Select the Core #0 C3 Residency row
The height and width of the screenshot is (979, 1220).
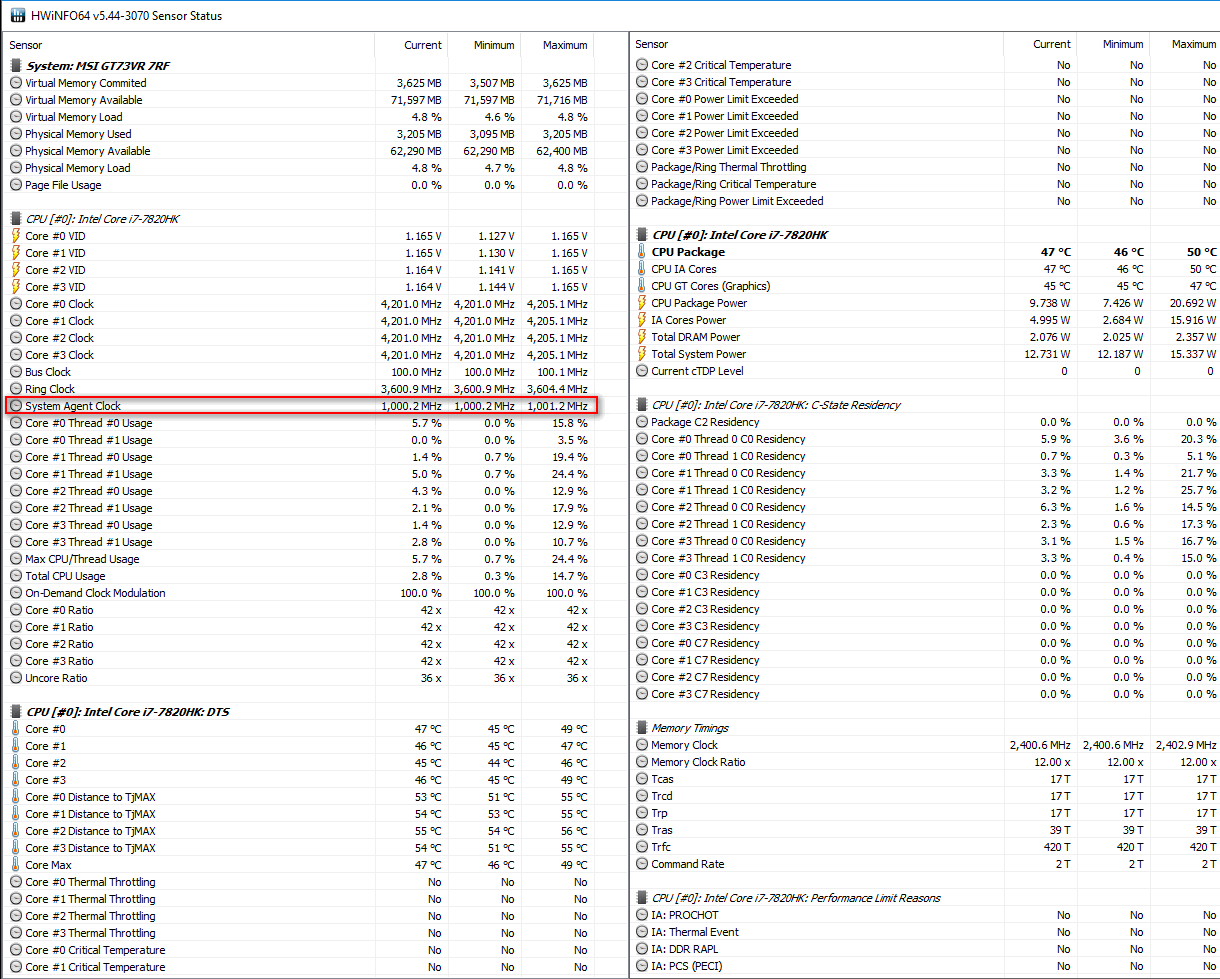pyautogui.click(x=925, y=575)
